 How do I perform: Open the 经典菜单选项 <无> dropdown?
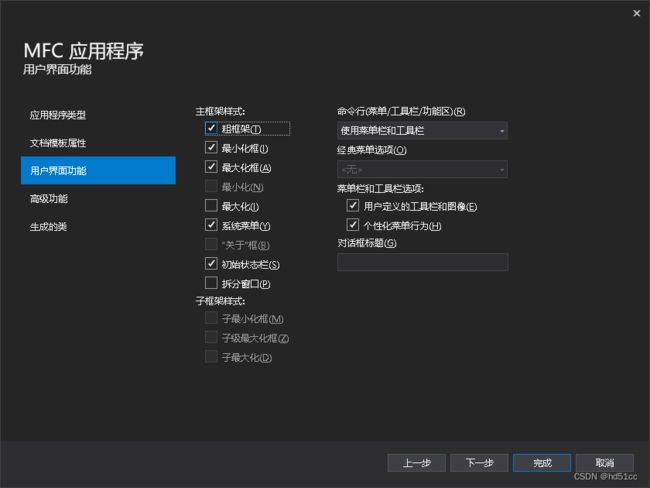tap(422, 170)
